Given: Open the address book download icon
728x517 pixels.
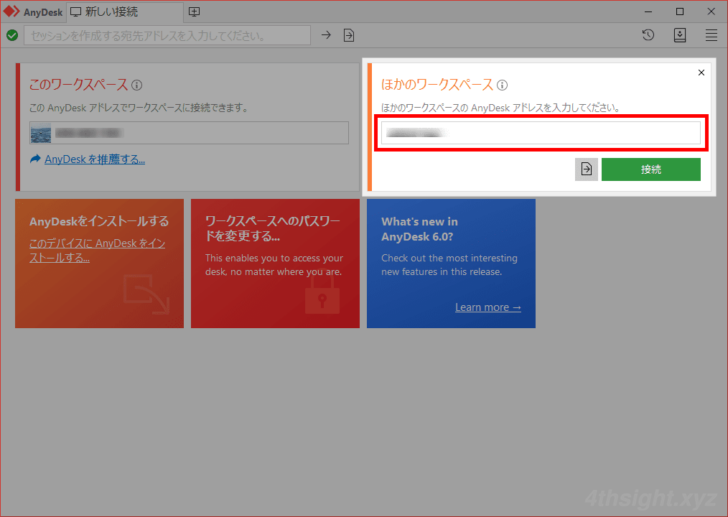Looking at the screenshot, I should click(x=680, y=35).
